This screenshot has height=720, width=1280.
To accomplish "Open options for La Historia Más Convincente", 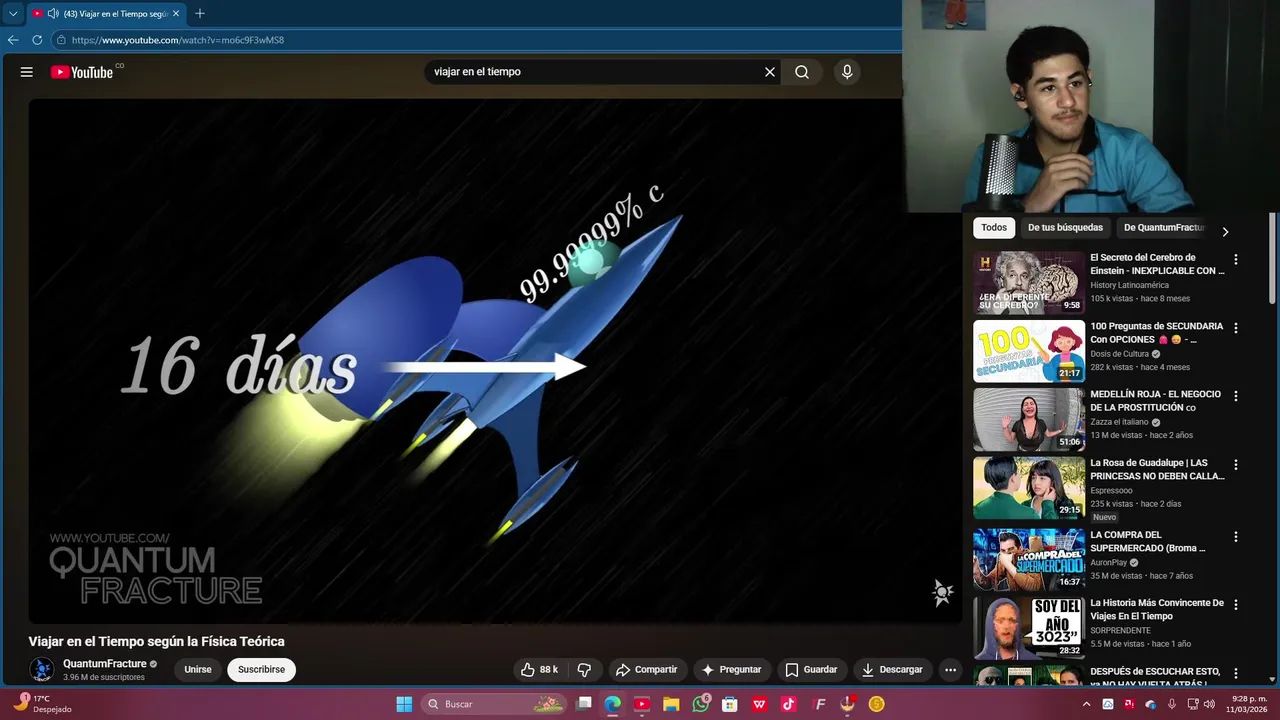I will coord(1236,604).
